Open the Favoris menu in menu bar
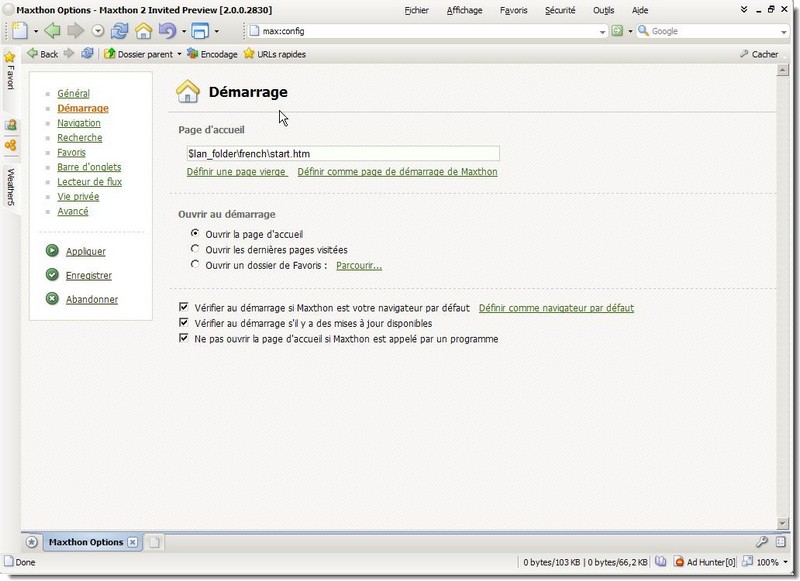 pos(514,10)
